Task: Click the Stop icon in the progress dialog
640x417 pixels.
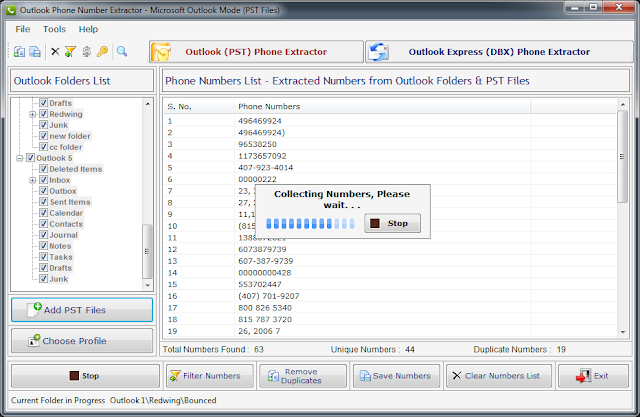Action: click(x=375, y=223)
